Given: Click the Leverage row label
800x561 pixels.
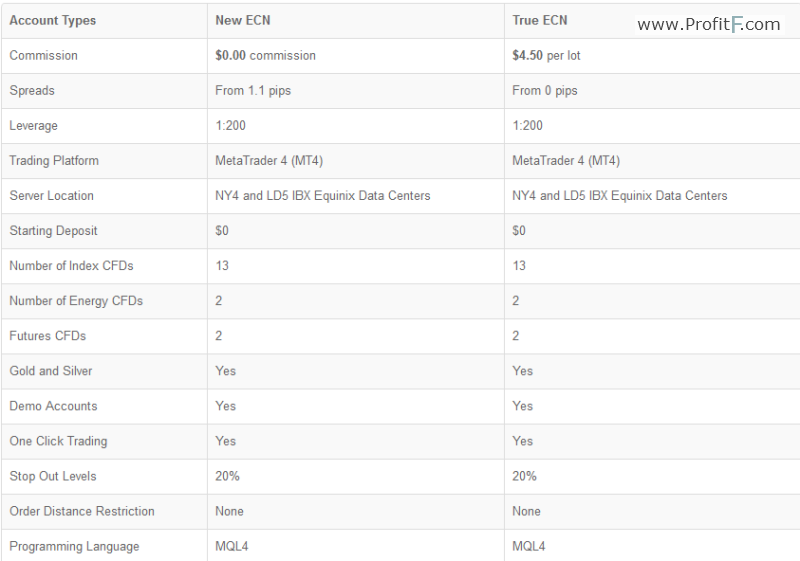Looking at the screenshot, I should [33, 125].
